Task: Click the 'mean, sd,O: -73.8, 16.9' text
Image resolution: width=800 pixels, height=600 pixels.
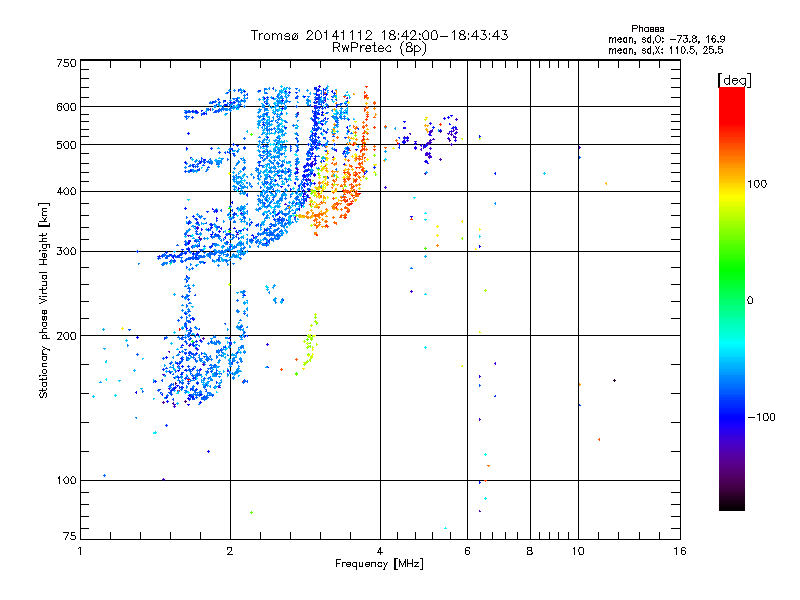Action: (666, 39)
